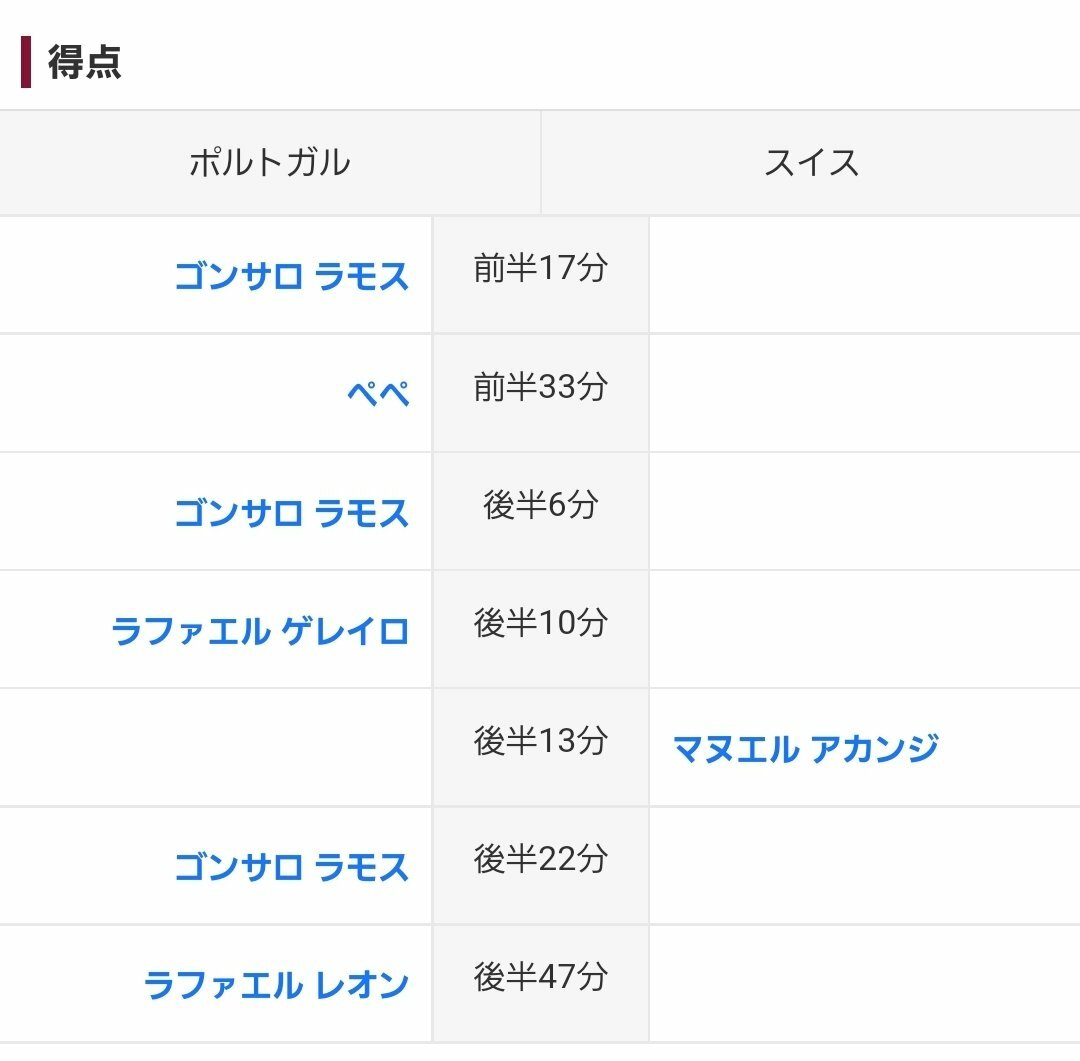
Task: Open the マヌエル アカンジ player link
Action: 806,748
